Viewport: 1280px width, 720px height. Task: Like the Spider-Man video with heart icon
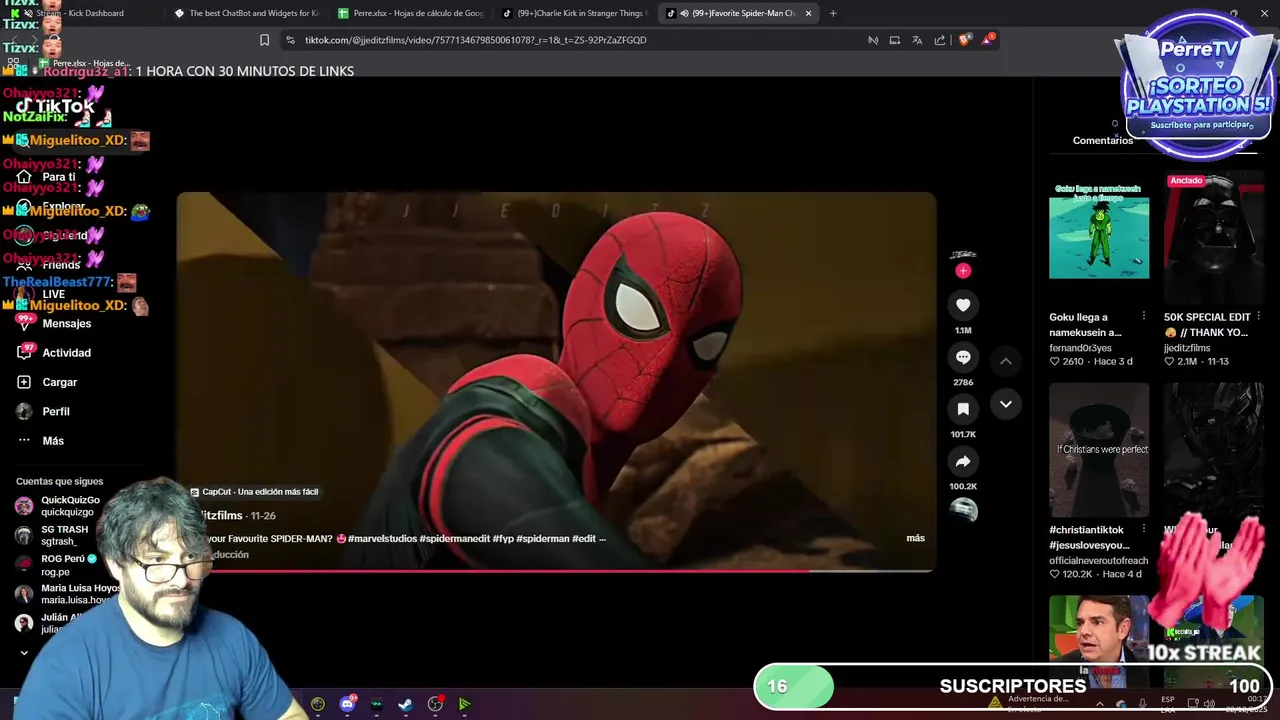point(963,305)
